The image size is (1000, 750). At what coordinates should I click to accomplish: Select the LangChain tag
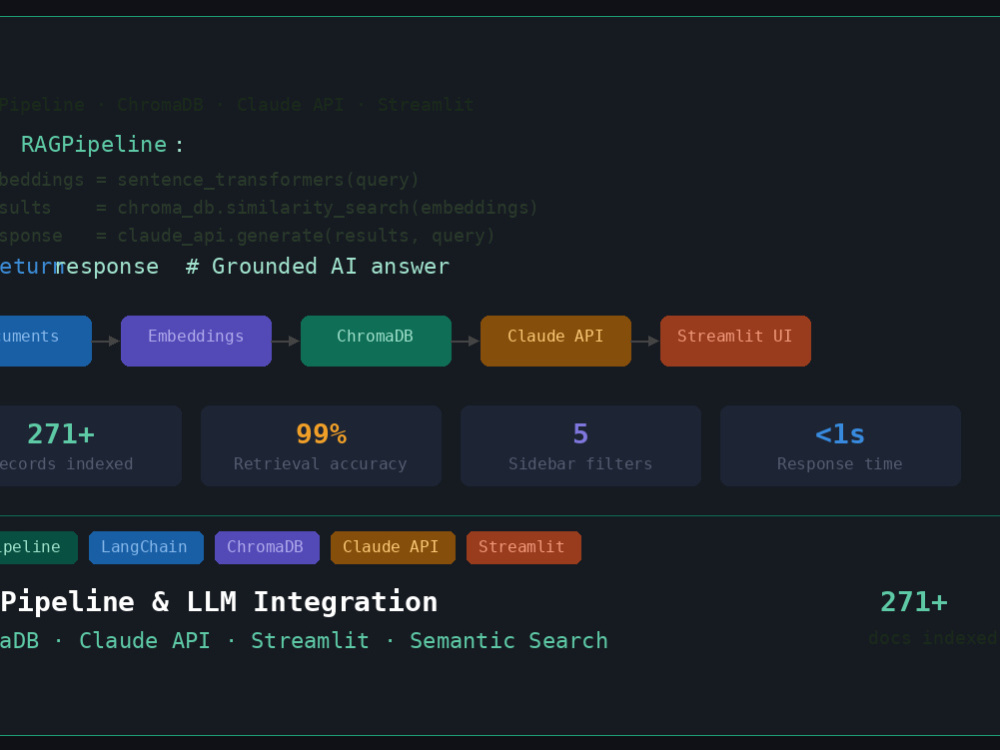[146, 547]
